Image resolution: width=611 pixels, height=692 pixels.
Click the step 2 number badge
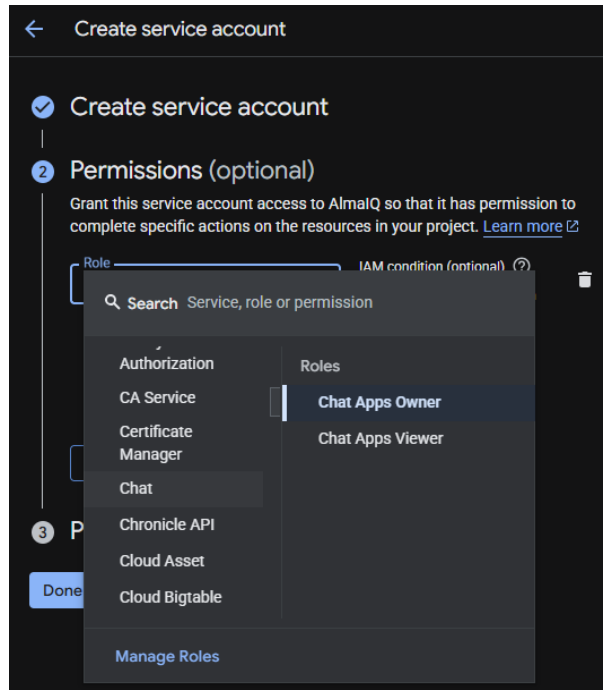pyautogui.click(x=43, y=171)
